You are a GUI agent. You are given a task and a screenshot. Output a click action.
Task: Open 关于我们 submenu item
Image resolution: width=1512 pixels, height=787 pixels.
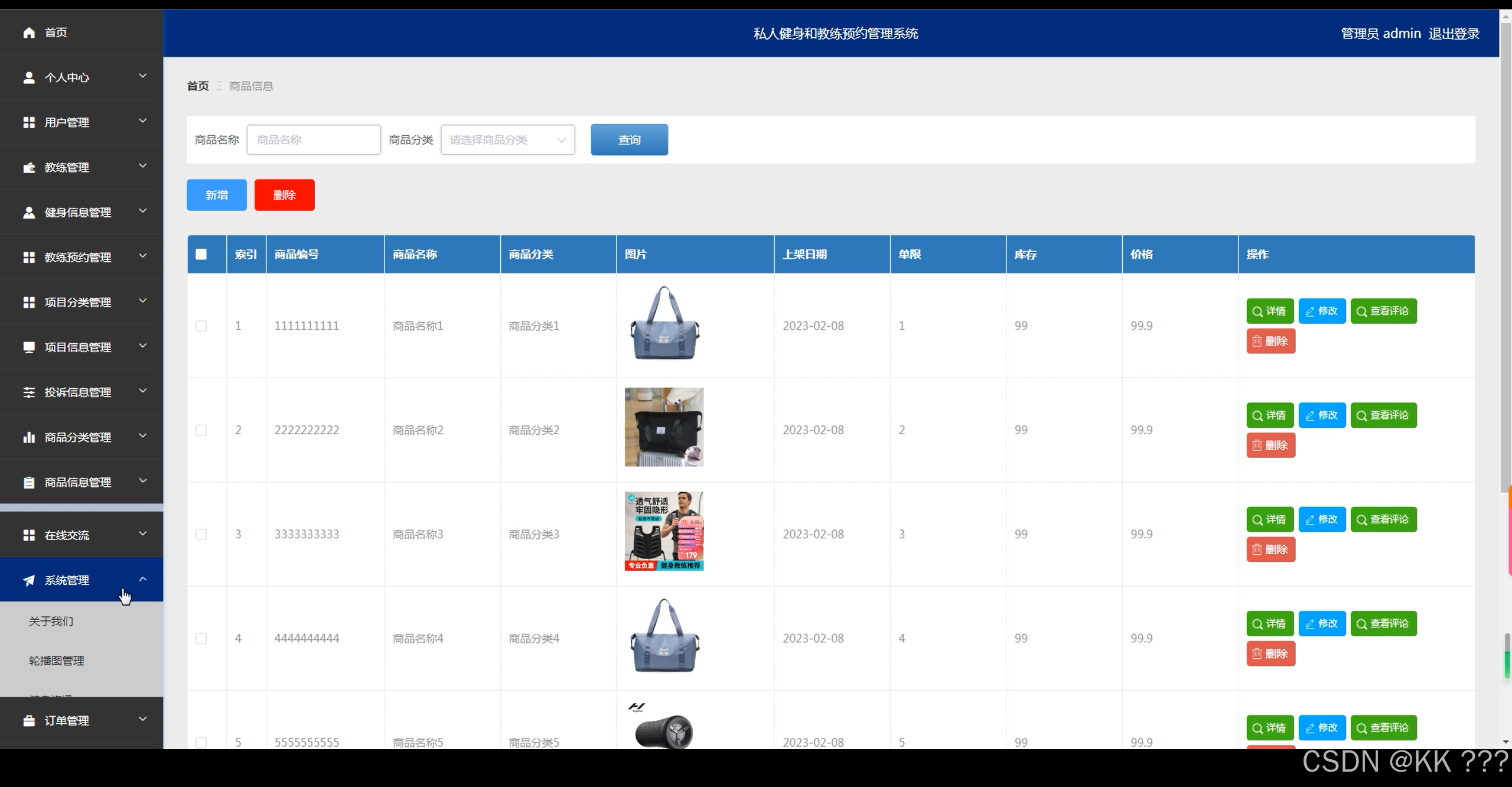pos(51,621)
